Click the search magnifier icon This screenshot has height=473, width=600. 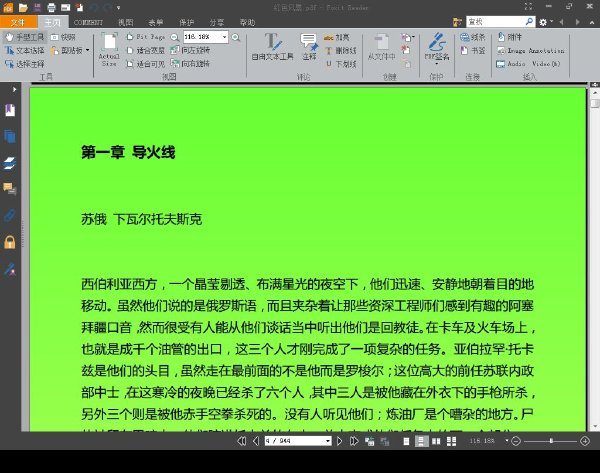[530, 22]
